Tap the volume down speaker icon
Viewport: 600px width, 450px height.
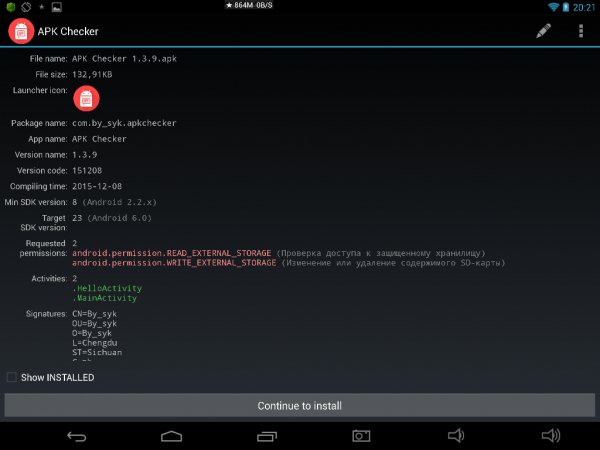456,435
